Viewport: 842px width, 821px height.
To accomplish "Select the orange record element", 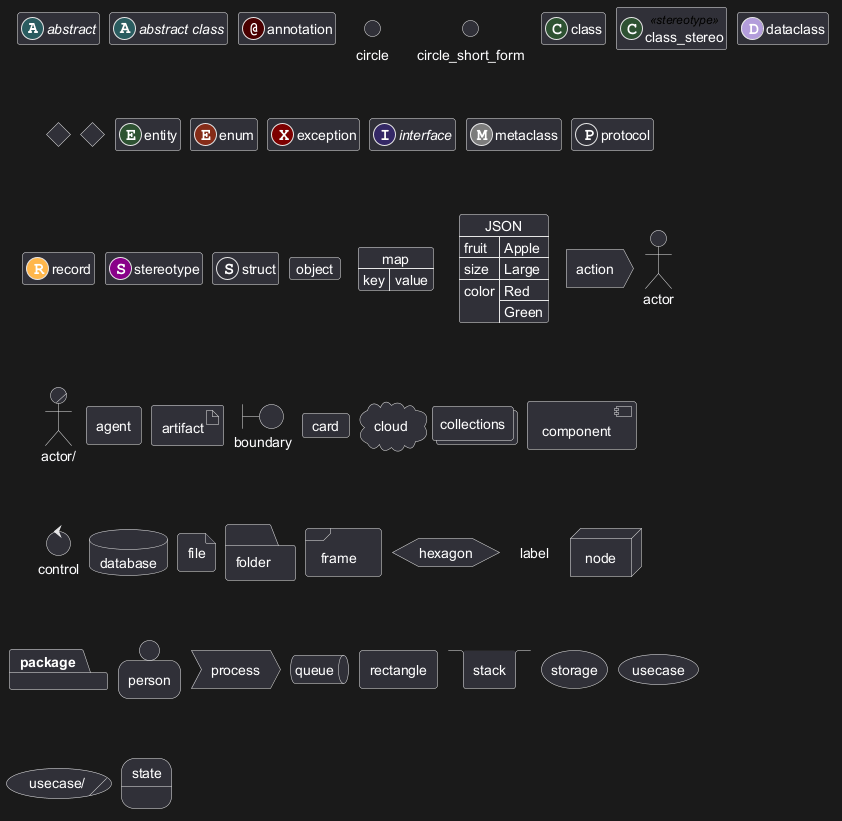I will coord(59,269).
